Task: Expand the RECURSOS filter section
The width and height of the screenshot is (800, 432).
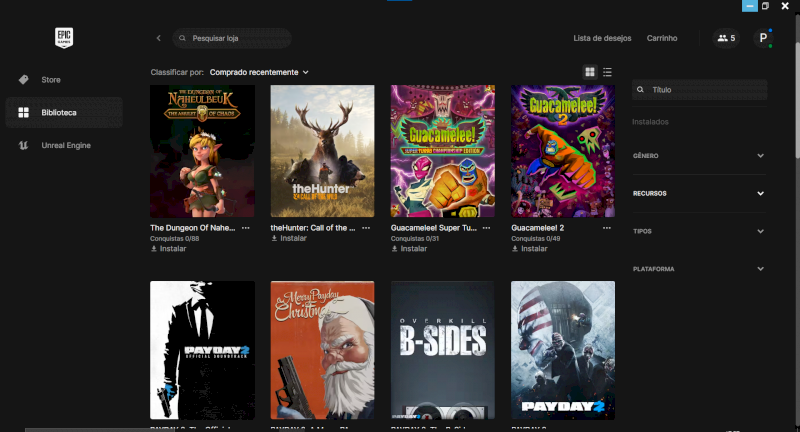Action: coord(699,193)
